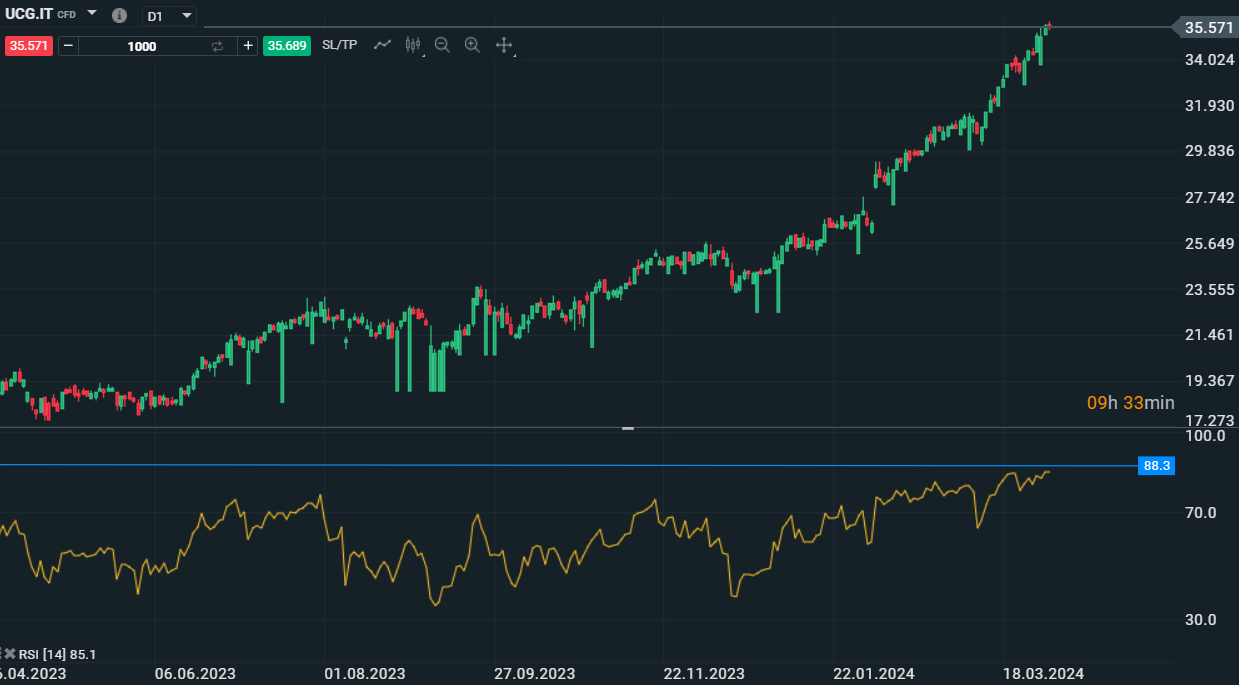Increase volume with the plus button
Image resolution: width=1239 pixels, height=685 pixels.
[248, 46]
